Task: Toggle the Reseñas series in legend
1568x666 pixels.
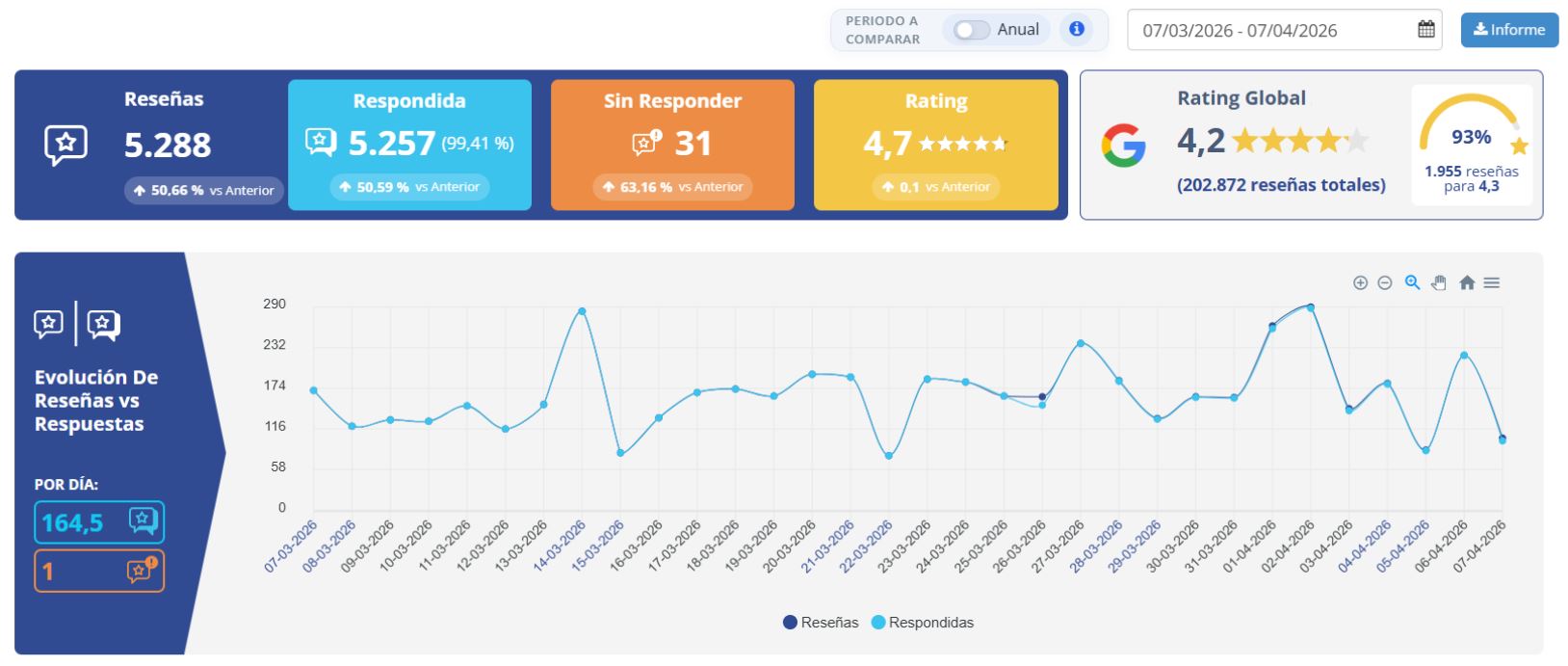Action: 821,623
